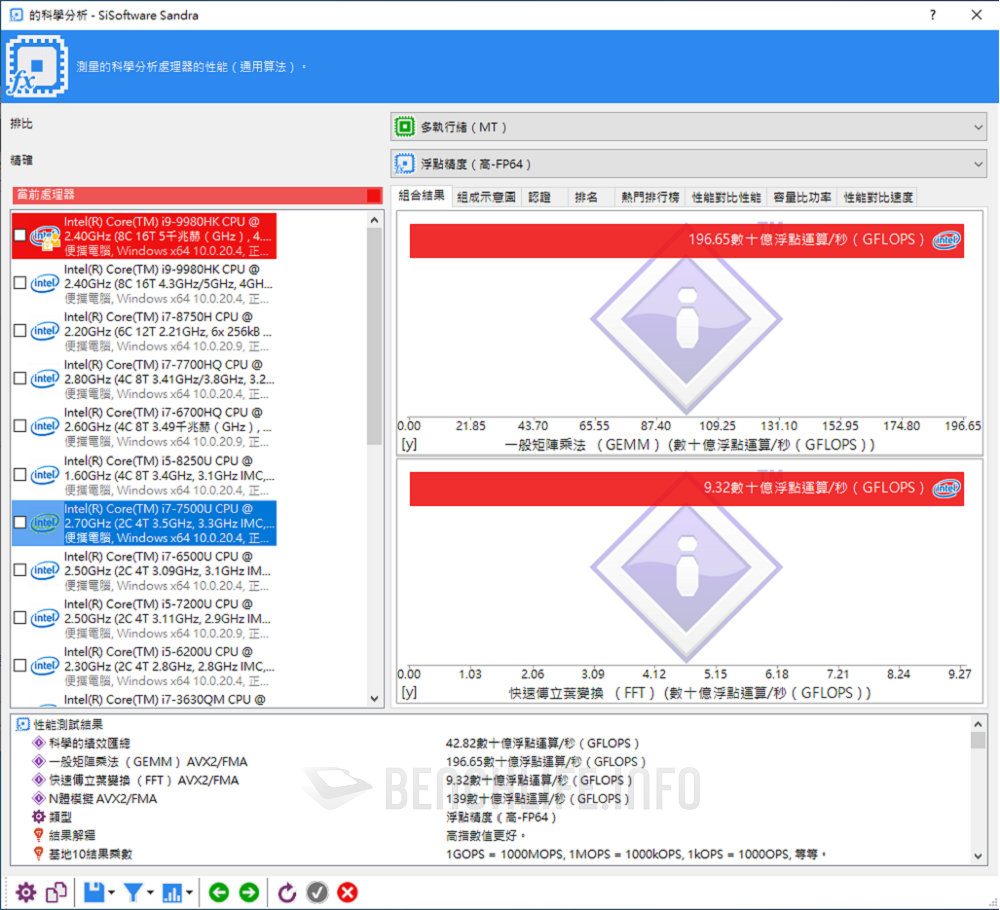Confirm with the gray checkmark icon
The height and width of the screenshot is (910, 1000).
317,892
